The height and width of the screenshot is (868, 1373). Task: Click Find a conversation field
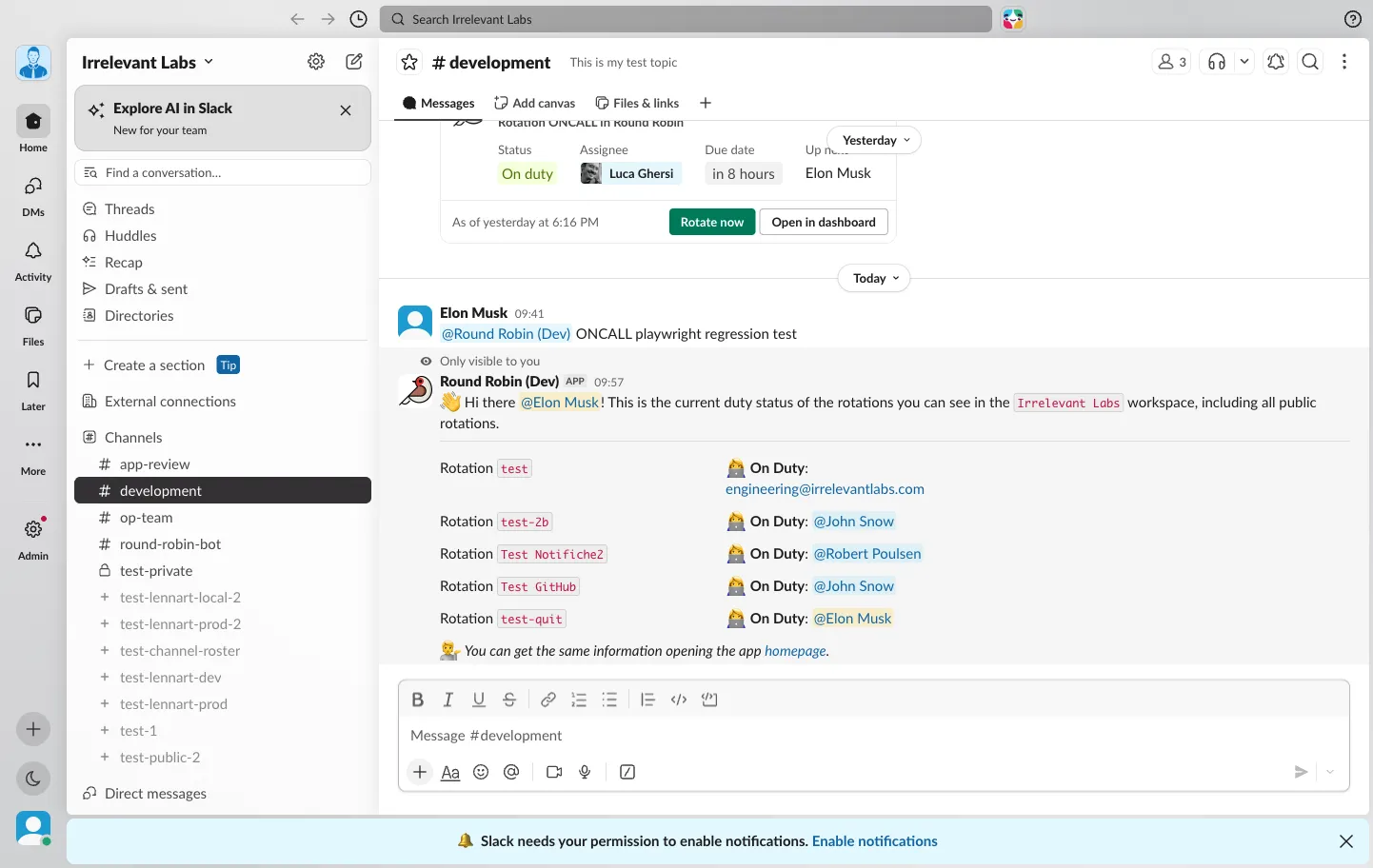(x=223, y=172)
